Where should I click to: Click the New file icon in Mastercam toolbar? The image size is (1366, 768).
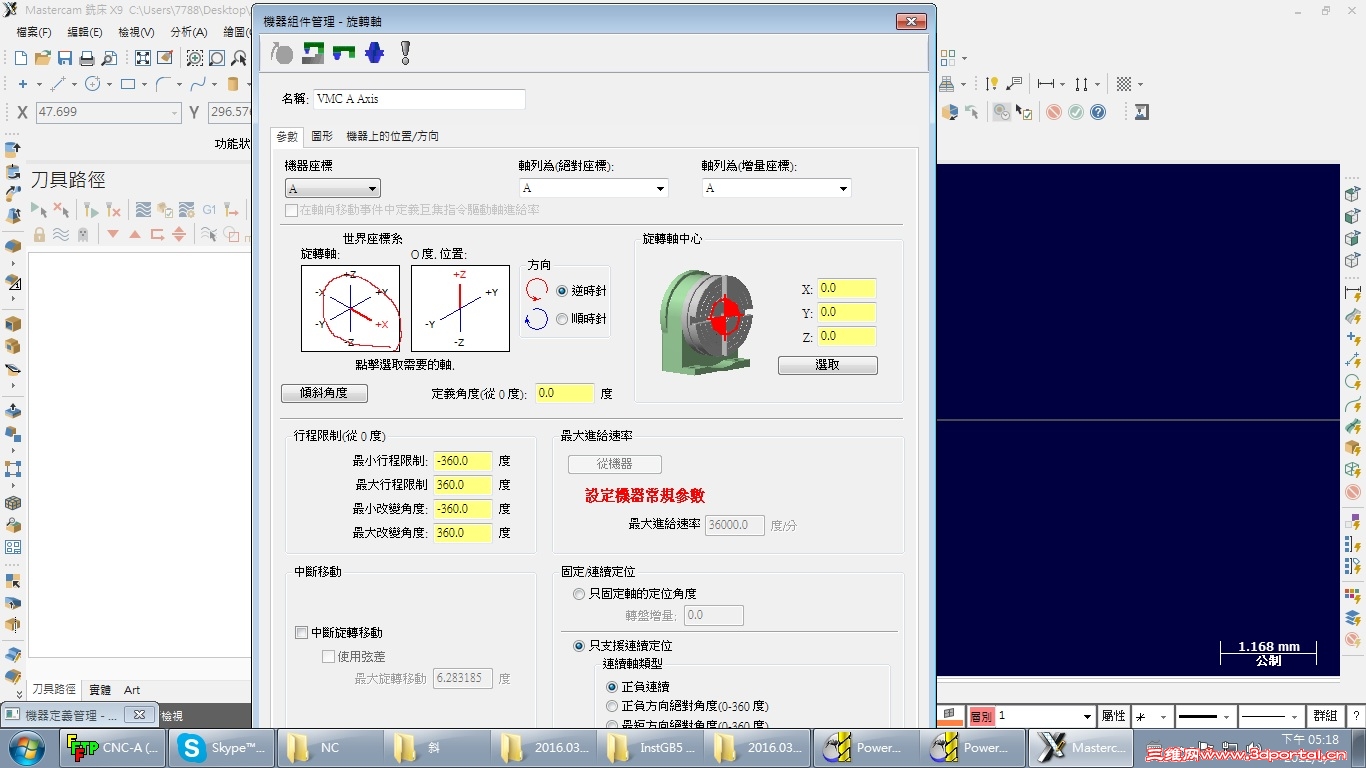[21, 59]
